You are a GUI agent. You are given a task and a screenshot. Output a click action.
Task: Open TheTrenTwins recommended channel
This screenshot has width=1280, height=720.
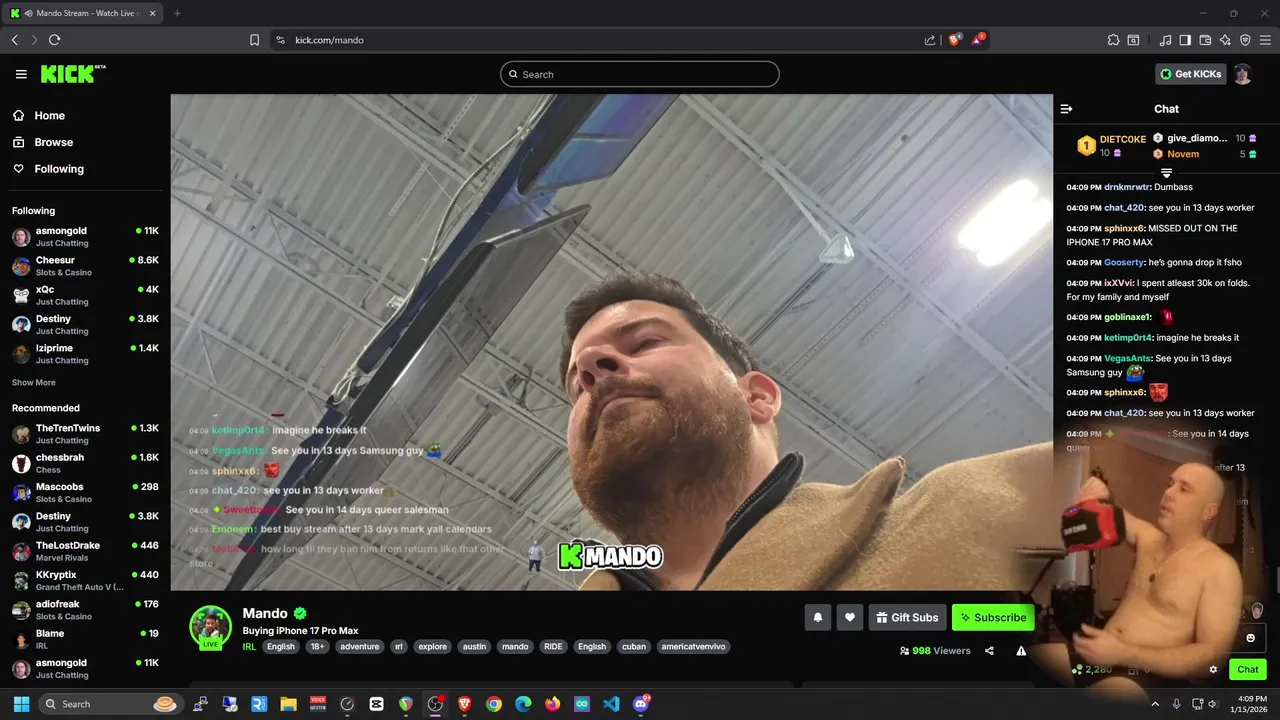[85, 434]
